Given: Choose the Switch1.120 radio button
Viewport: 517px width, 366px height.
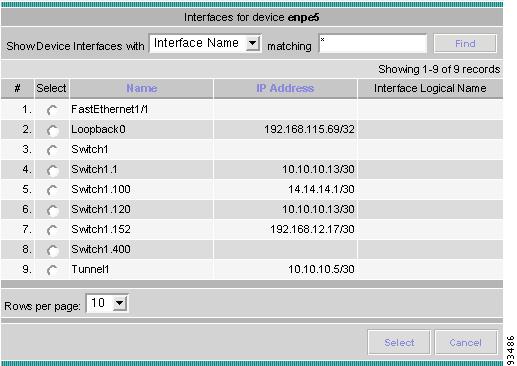Looking at the screenshot, I should pyautogui.click(x=52, y=210).
